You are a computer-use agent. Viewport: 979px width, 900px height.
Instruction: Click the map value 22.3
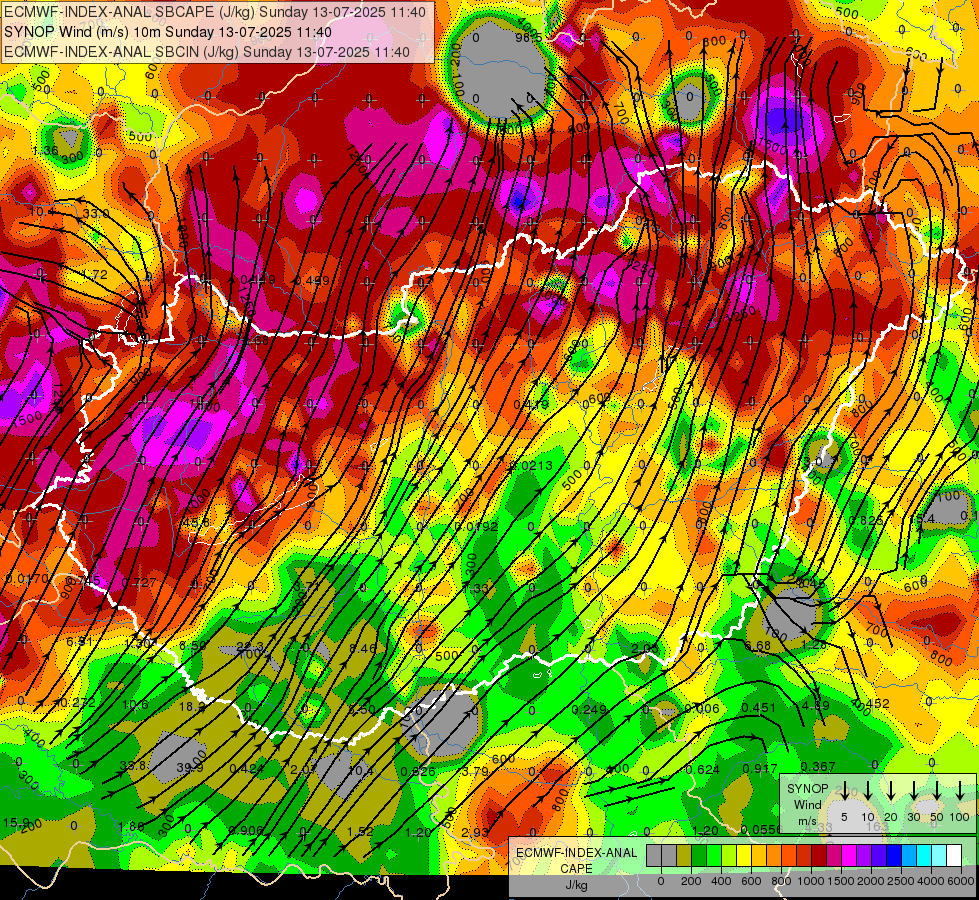[x=250, y=647]
